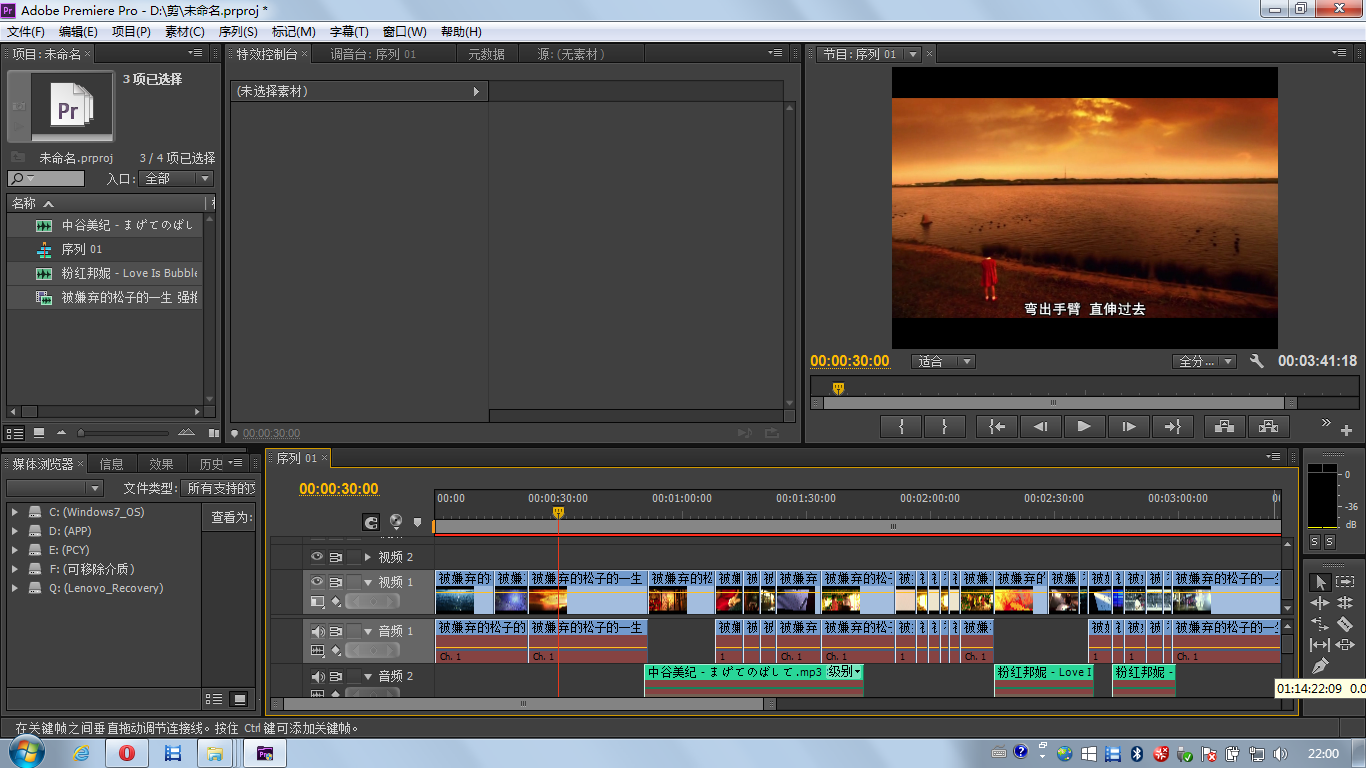Show more transport buttons chevron
The width and height of the screenshot is (1366, 768).
pyautogui.click(x=1326, y=423)
